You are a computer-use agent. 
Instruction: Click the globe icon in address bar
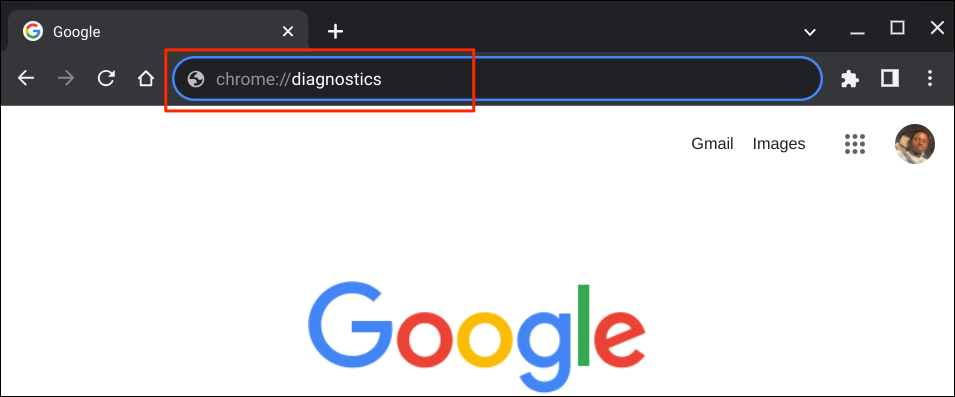(196, 79)
